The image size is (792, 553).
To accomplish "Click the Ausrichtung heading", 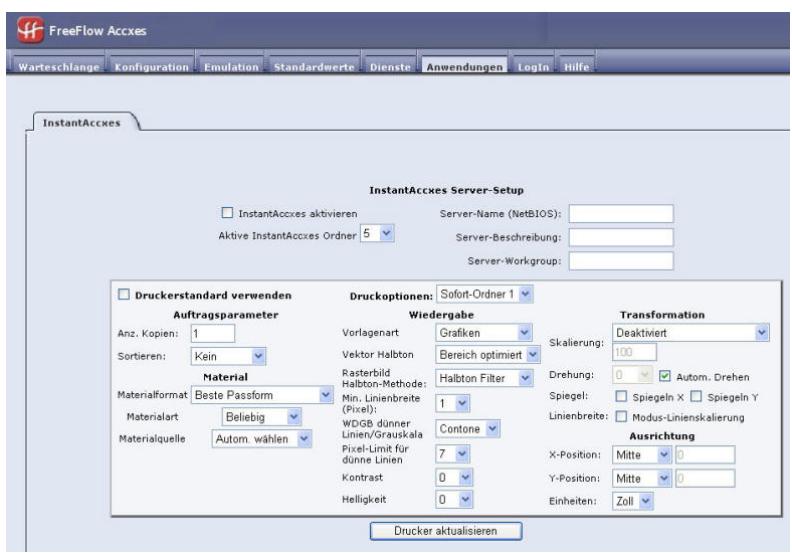I will [662, 436].
